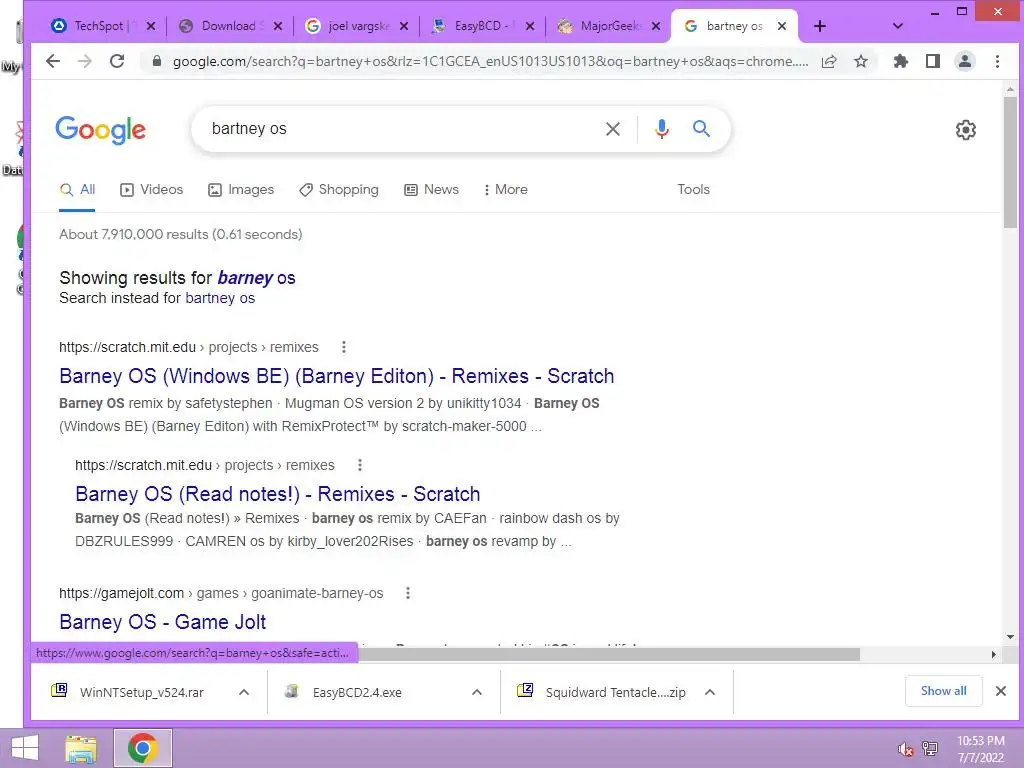Open a new tab with plus
The image size is (1024, 768).
[820, 26]
